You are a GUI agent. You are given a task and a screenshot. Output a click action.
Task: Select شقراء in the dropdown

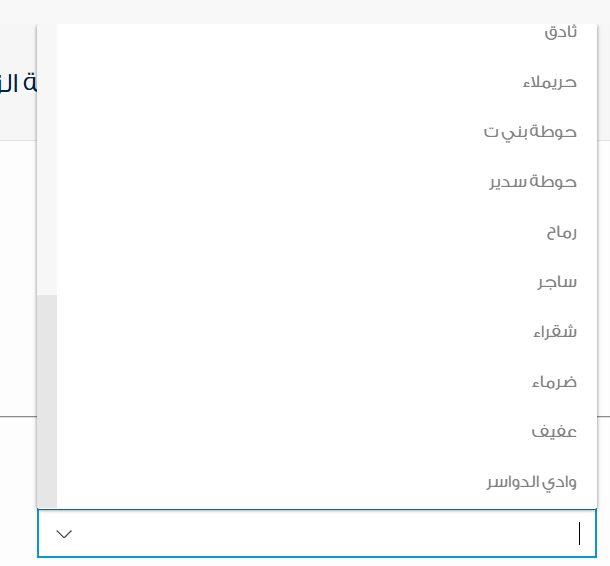click(x=555, y=332)
